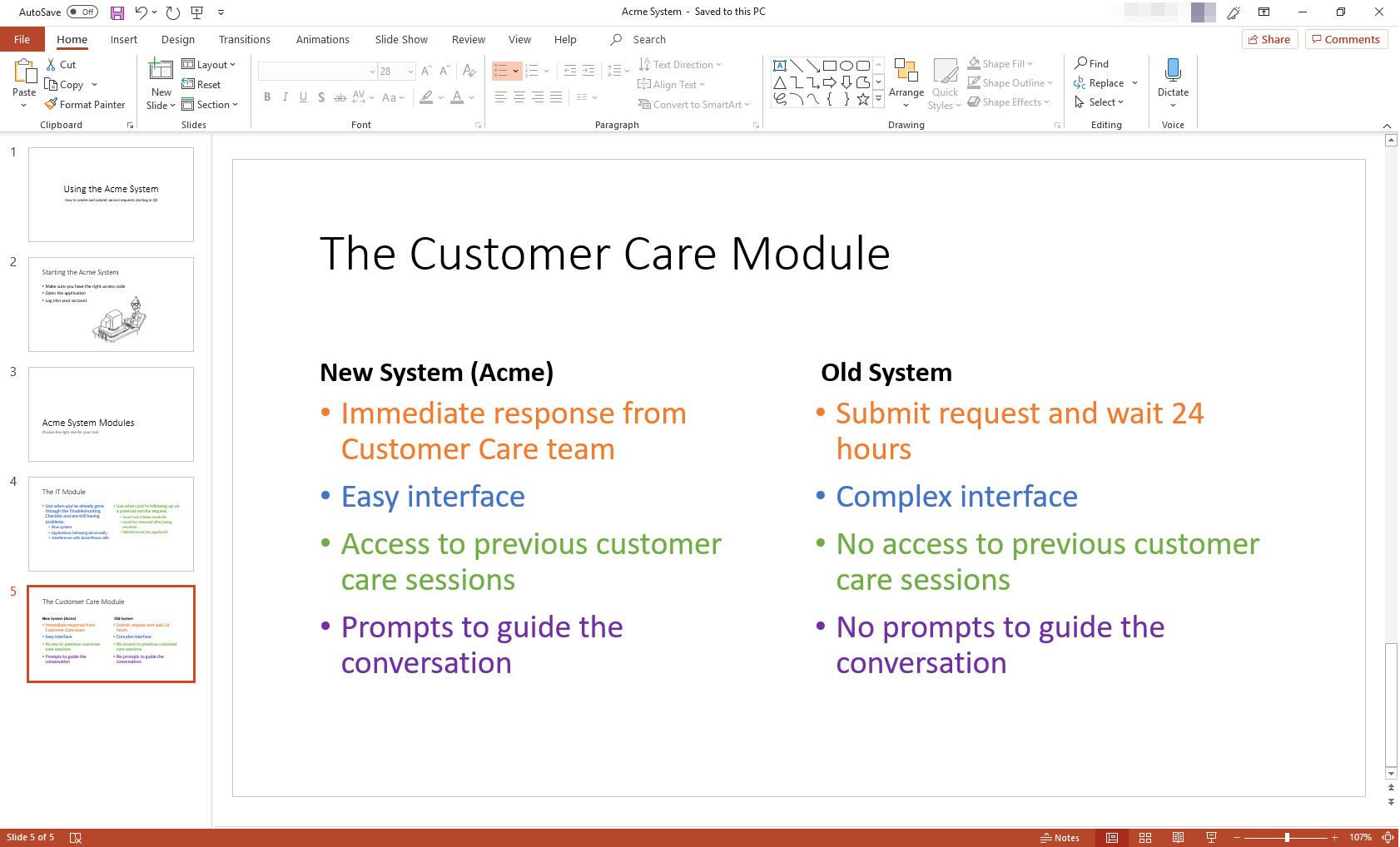Switch to the Design tab

[178, 39]
